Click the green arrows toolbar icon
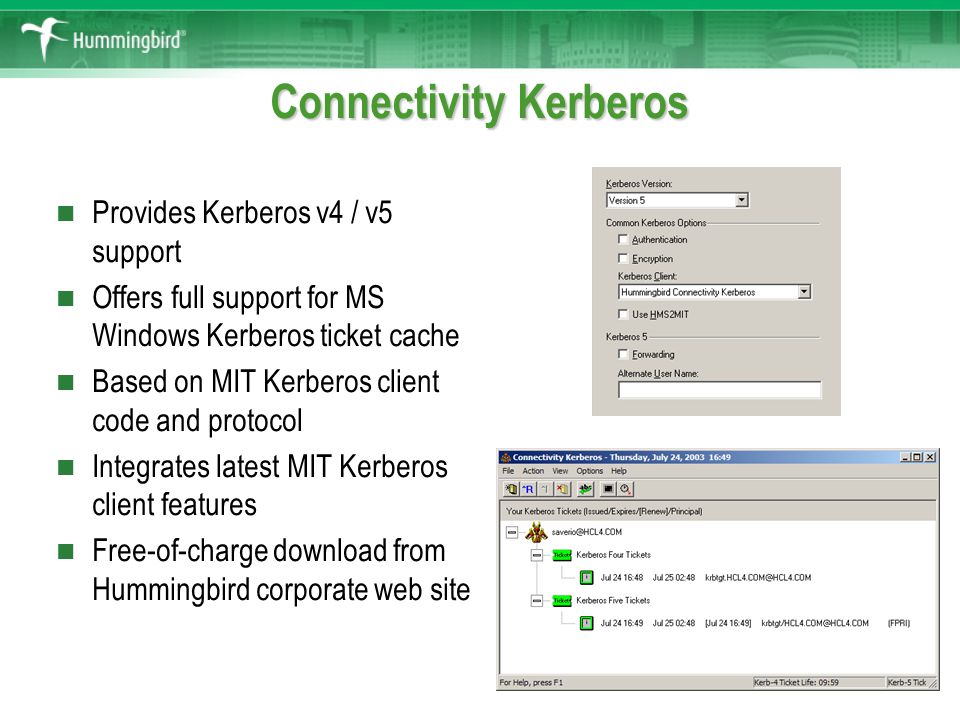Screen dimensions: 960x720 pyautogui.click(x=586, y=489)
